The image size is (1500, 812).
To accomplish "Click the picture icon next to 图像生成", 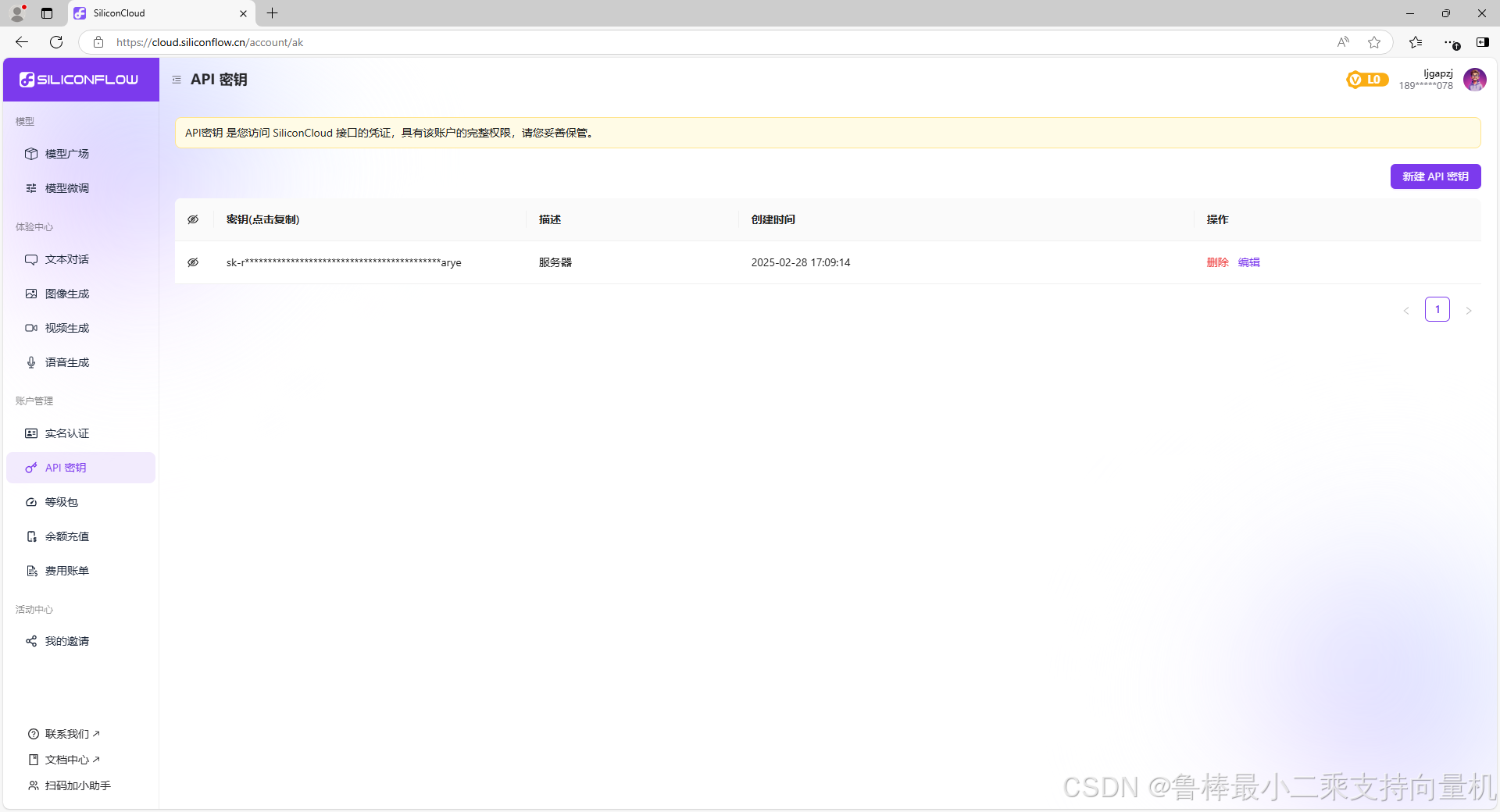I will click(31, 294).
